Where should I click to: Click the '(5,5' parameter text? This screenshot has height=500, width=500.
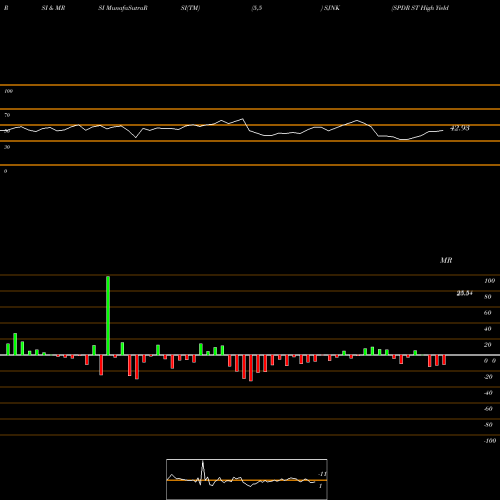(257, 8)
